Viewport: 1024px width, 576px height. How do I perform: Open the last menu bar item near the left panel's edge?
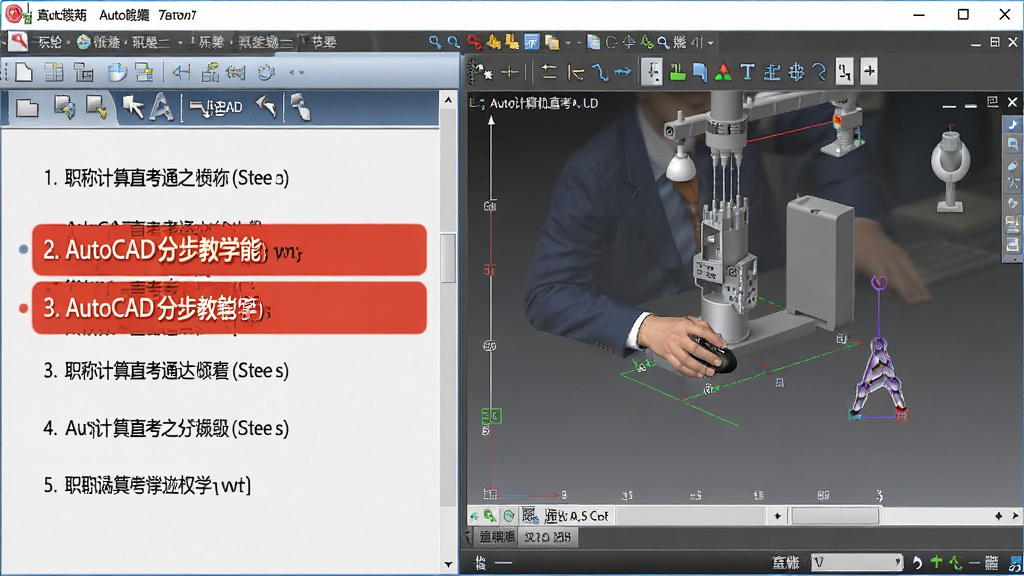(x=323, y=42)
